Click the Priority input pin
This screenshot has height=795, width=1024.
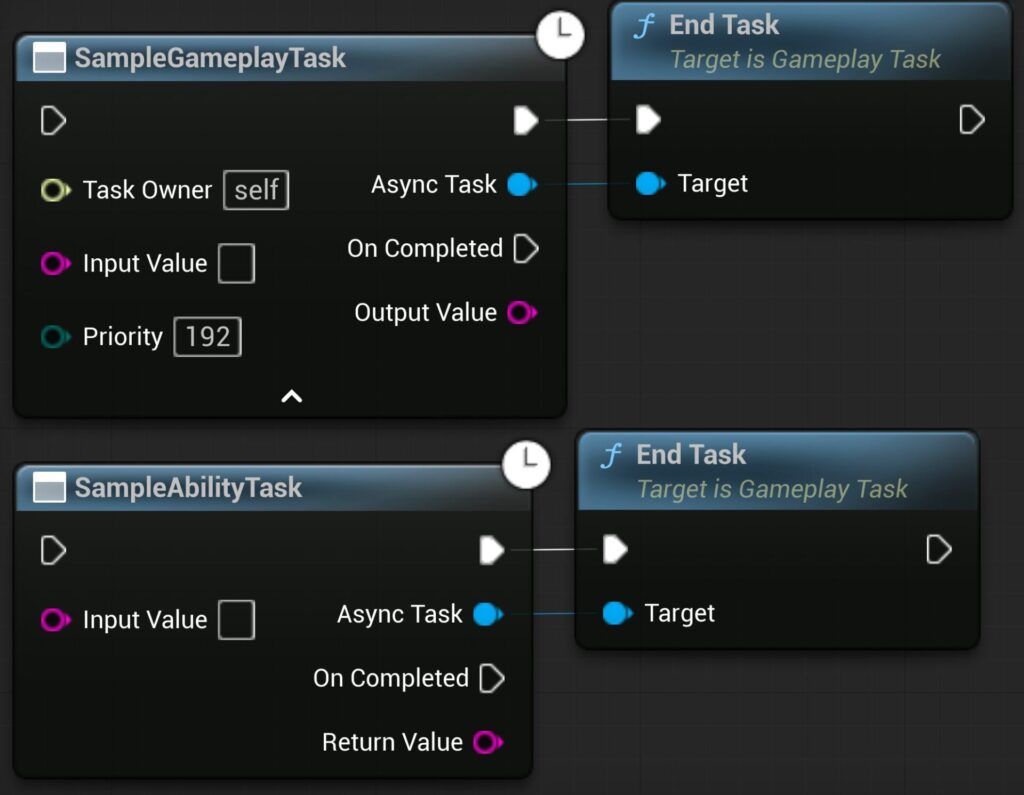click(54, 337)
